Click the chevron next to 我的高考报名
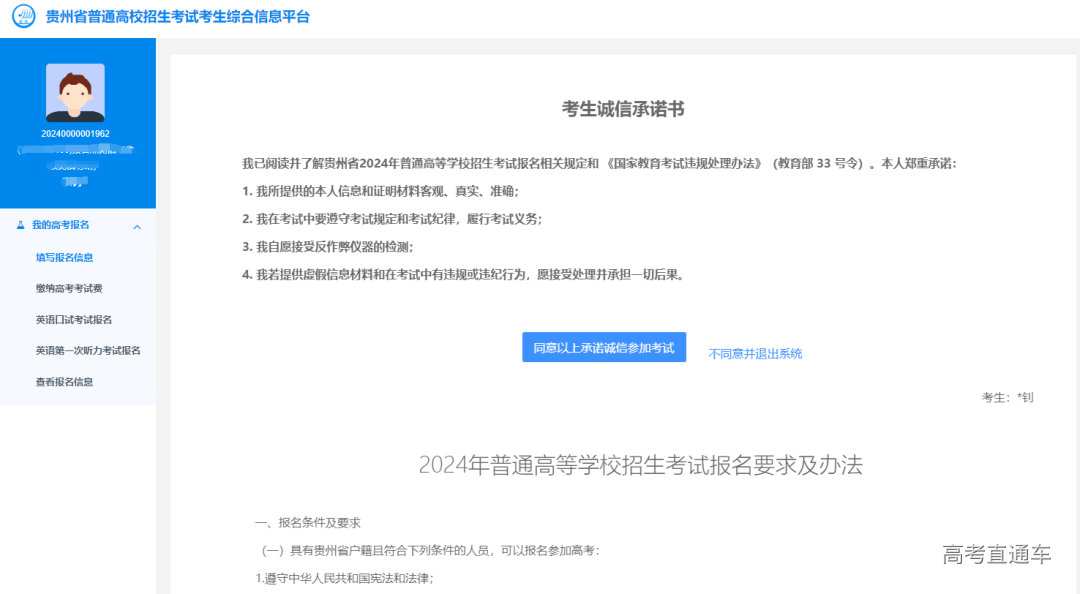 point(137,225)
